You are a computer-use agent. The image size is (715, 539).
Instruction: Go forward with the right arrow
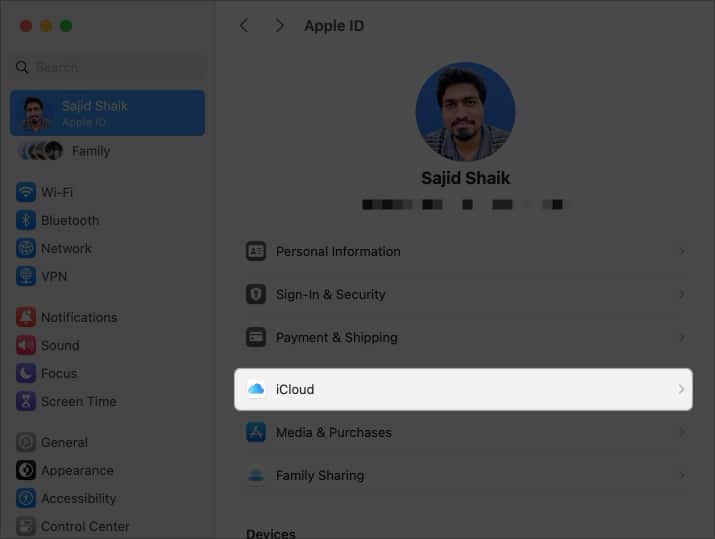pyautogui.click(x=280, y=26)
